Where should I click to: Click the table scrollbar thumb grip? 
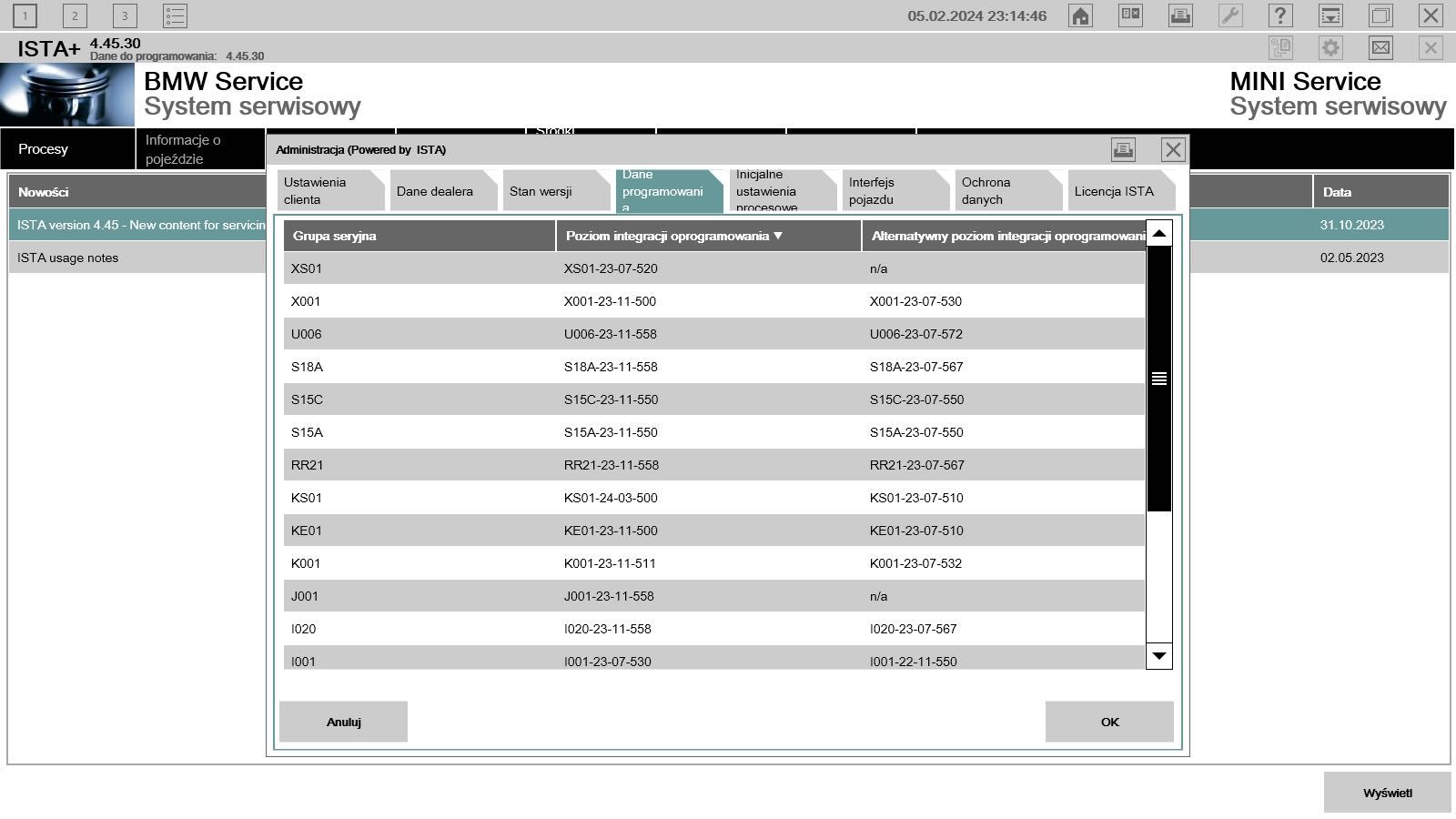click(x=1158, y=379)
